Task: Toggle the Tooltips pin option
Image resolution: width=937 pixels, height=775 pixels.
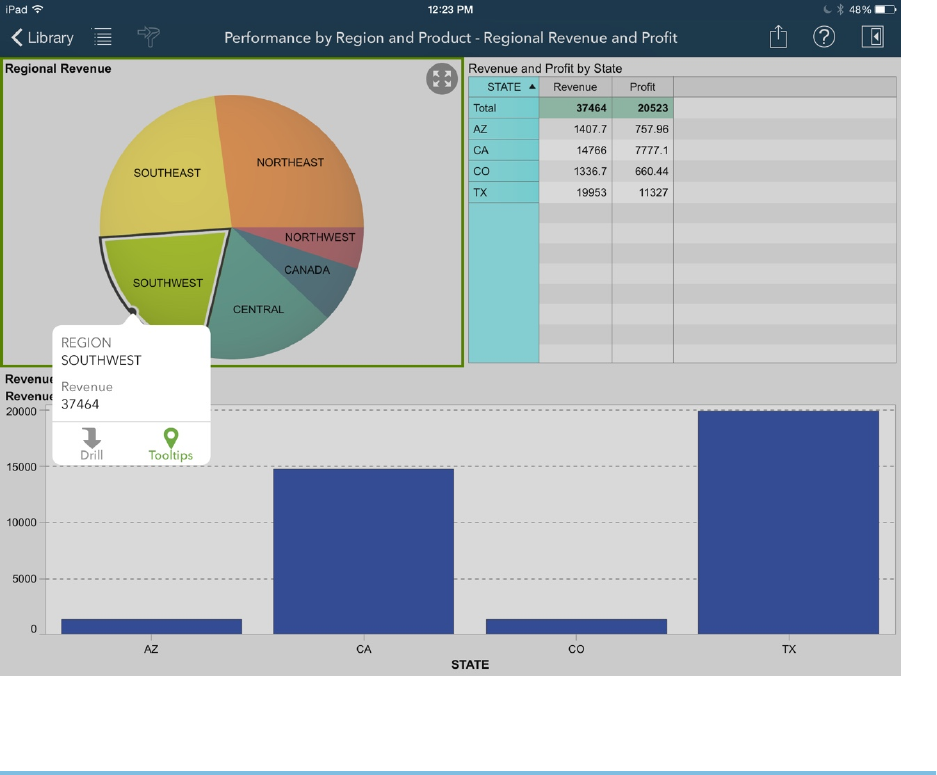Action: tap(171, 444)
